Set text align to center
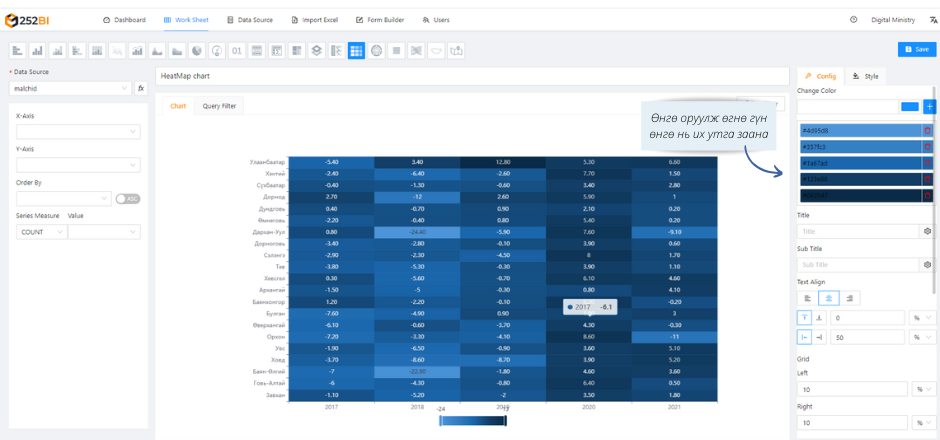Viewport: 940px width, 440px height. click(828, 298)
